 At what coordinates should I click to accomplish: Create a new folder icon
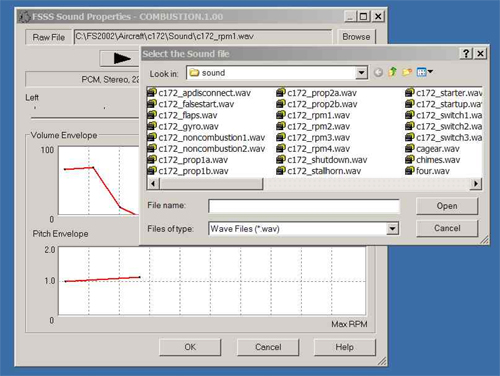[x=407, y=72]
